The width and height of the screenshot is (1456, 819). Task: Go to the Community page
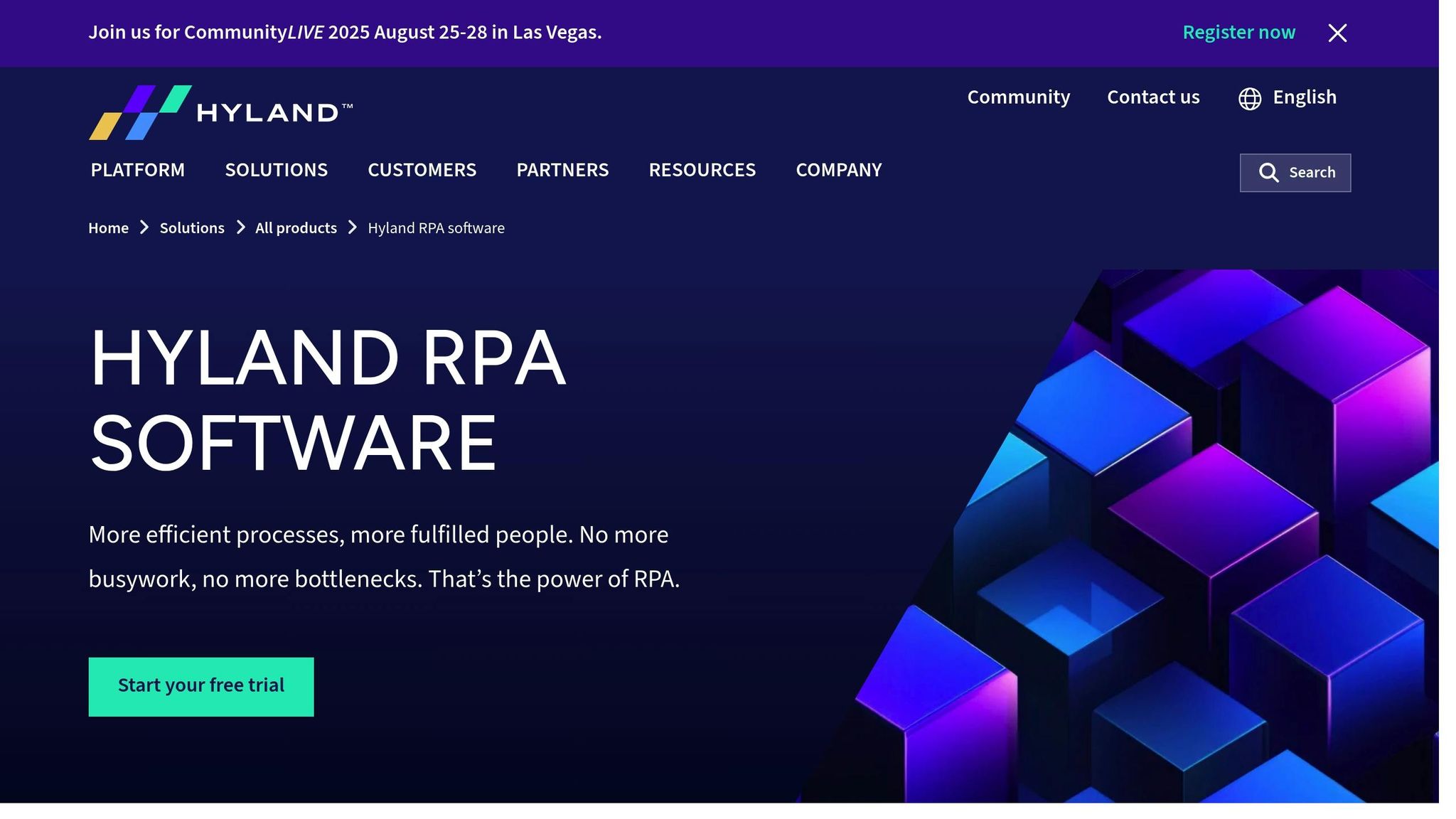pyautogui.click(x=1018, y=97)
